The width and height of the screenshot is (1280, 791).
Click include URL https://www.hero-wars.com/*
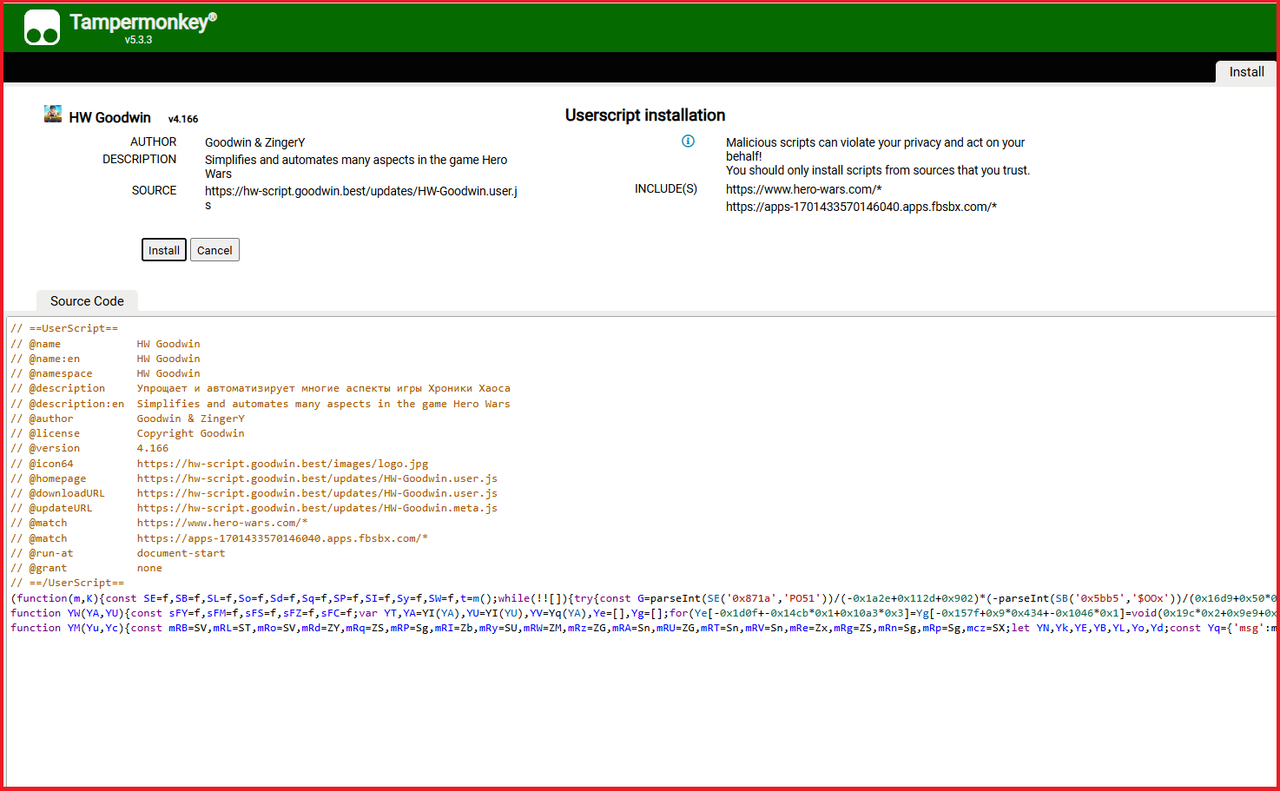(804, 189)
